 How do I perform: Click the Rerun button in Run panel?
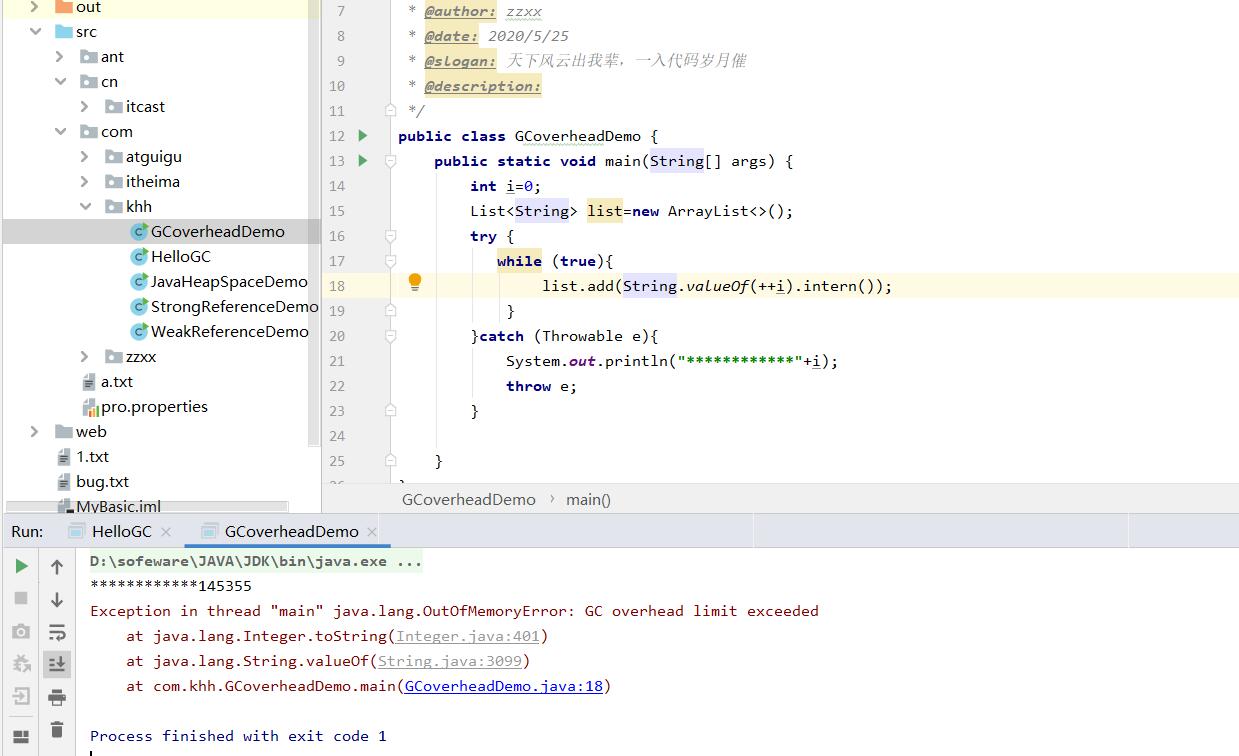tap(21, 566)
